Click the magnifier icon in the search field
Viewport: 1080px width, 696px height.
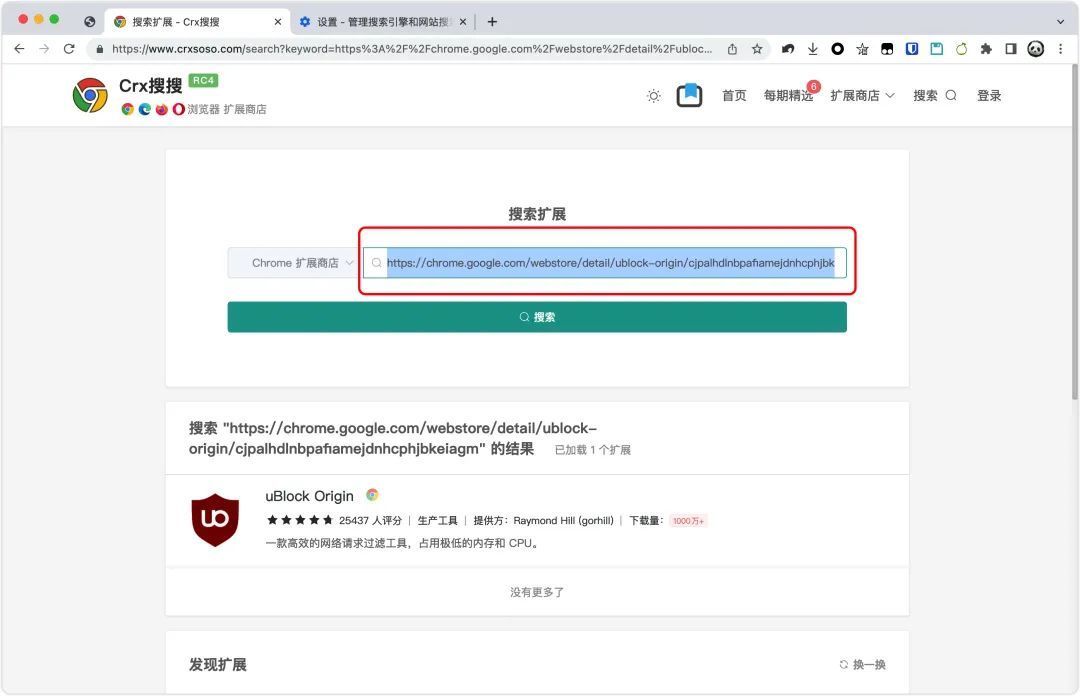[x=376, y=263]
